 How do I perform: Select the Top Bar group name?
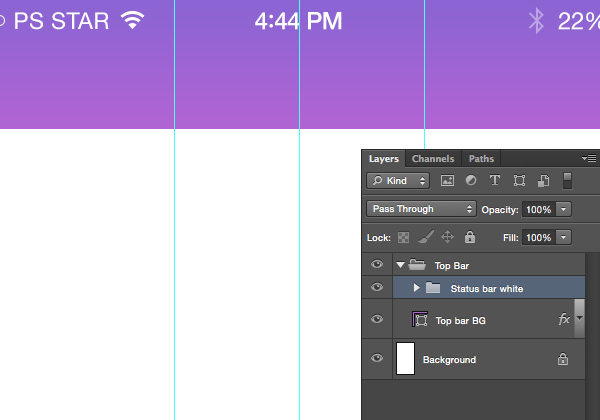click(x=452, y=265)
